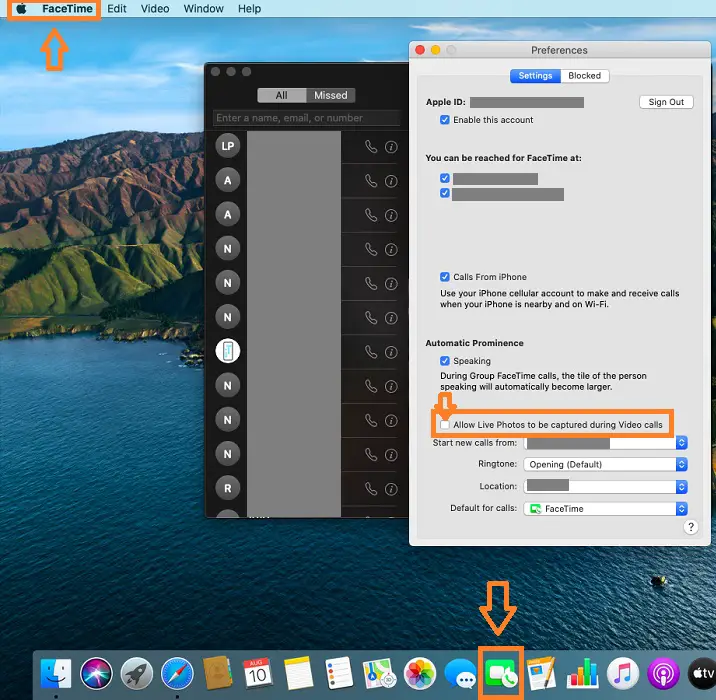Uncheck Enable this account checkbox
Image resolution: width=716 pixels, height=700 pixels.
[x=445, y=120]
